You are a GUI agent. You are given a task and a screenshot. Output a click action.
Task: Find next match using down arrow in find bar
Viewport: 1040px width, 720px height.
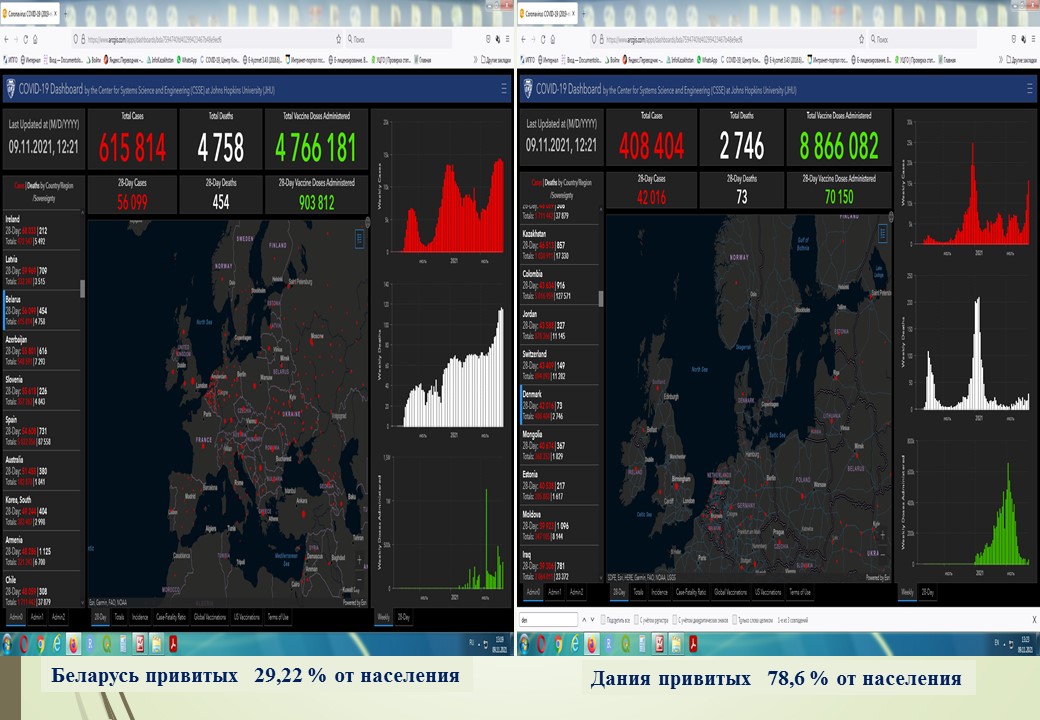tap(592, 620)
